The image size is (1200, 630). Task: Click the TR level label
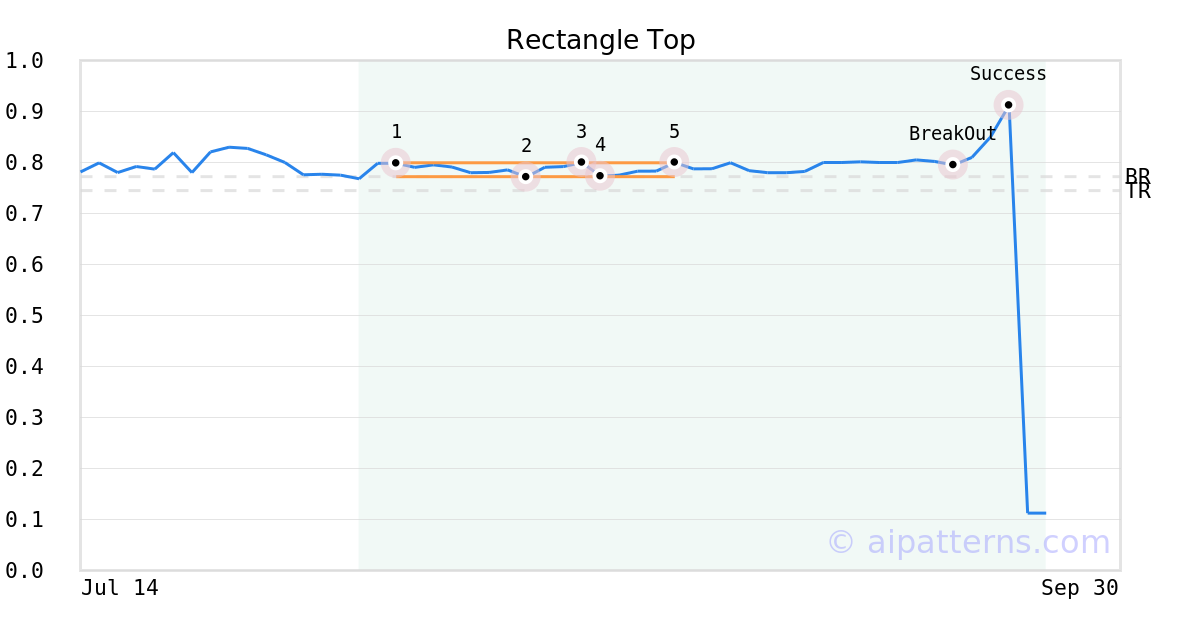point(1137,192)
